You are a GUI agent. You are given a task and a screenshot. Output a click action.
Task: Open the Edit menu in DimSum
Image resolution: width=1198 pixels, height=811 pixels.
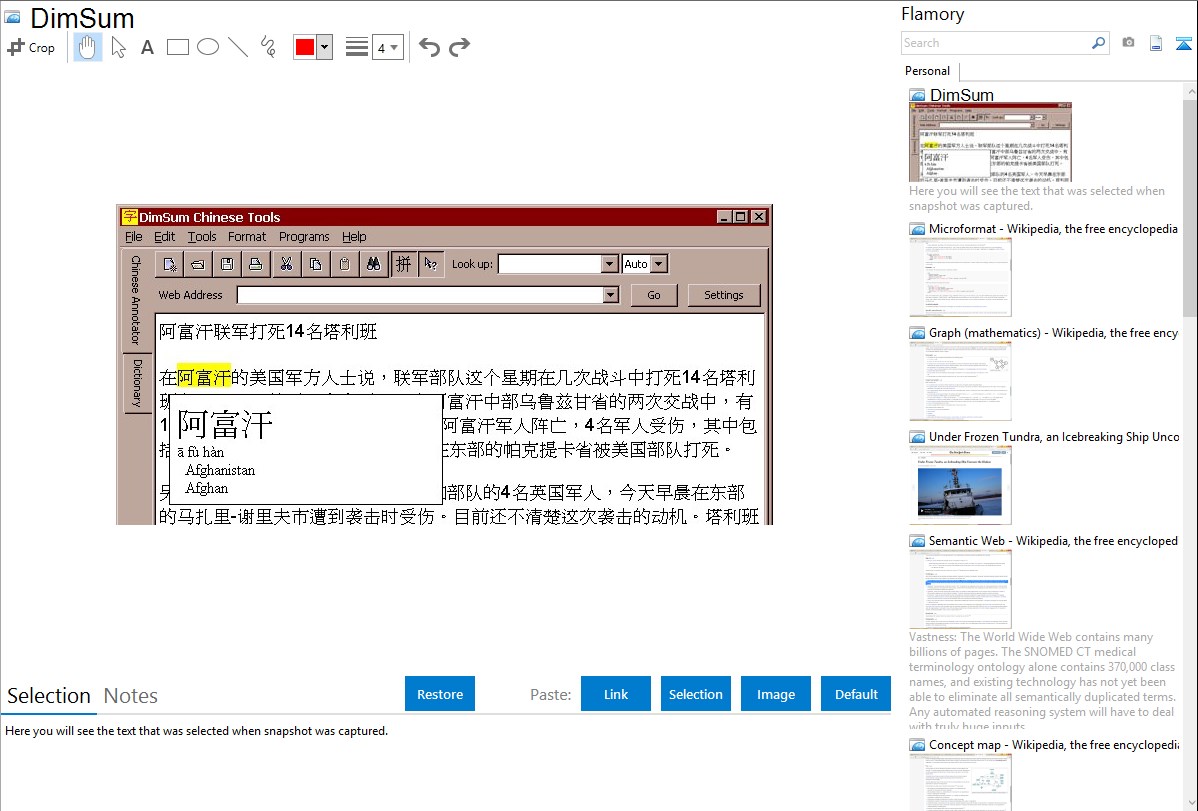coord(164,237)
